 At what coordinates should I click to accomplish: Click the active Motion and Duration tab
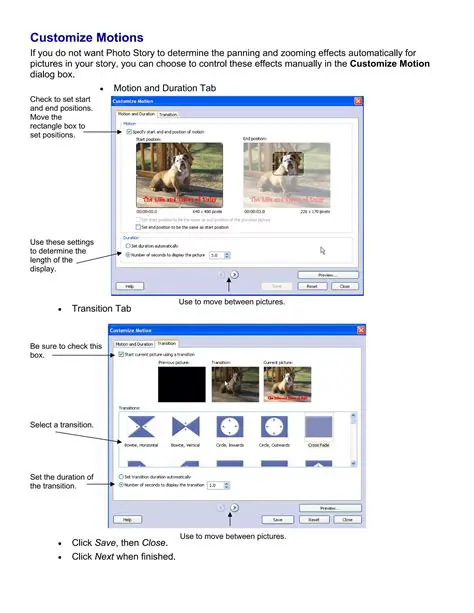pyautogui.click(x=136, y=114)
